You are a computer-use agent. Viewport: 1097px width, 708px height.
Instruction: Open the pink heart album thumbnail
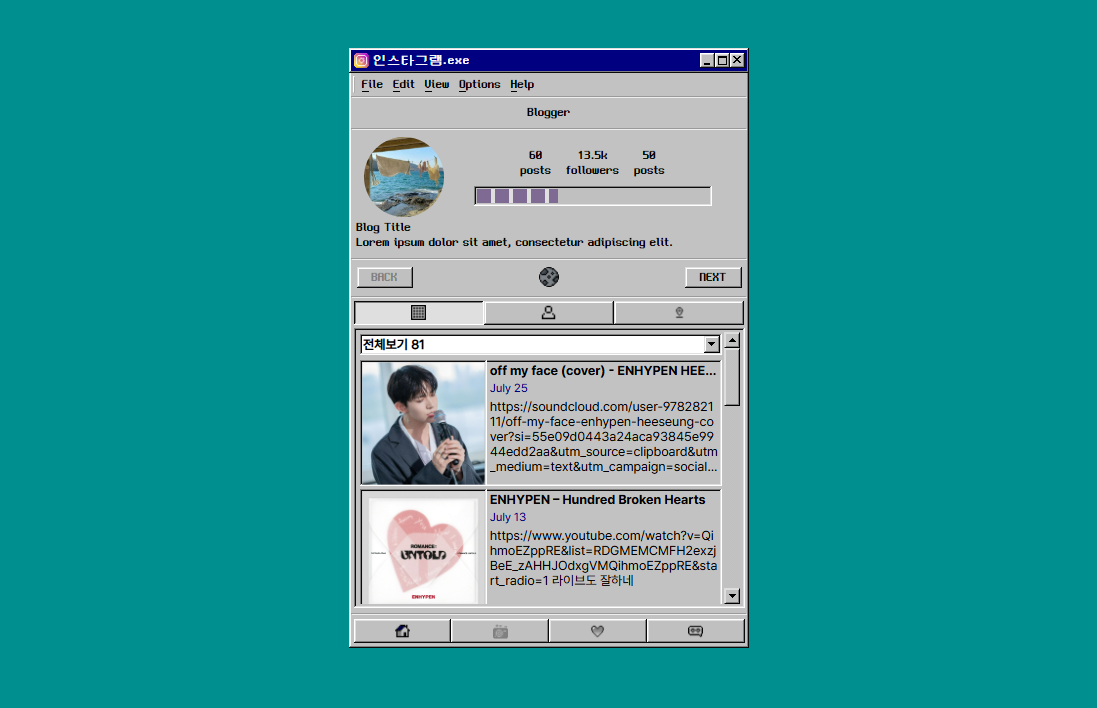tap(423, 548)
